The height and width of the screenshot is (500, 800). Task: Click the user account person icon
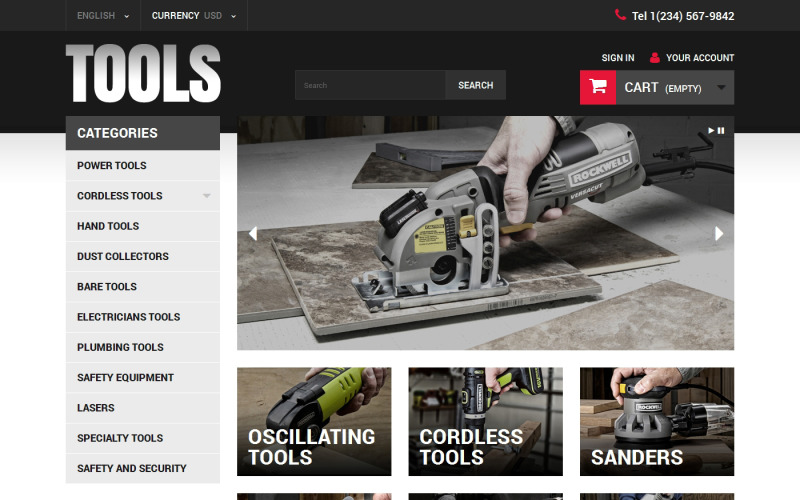655,58
